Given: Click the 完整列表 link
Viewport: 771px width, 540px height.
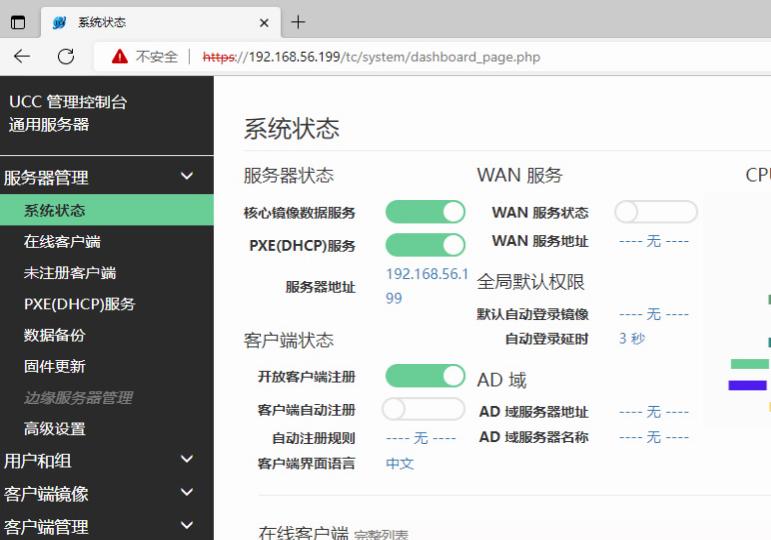Looking at the screenshot, I should (x=381, y=535).
